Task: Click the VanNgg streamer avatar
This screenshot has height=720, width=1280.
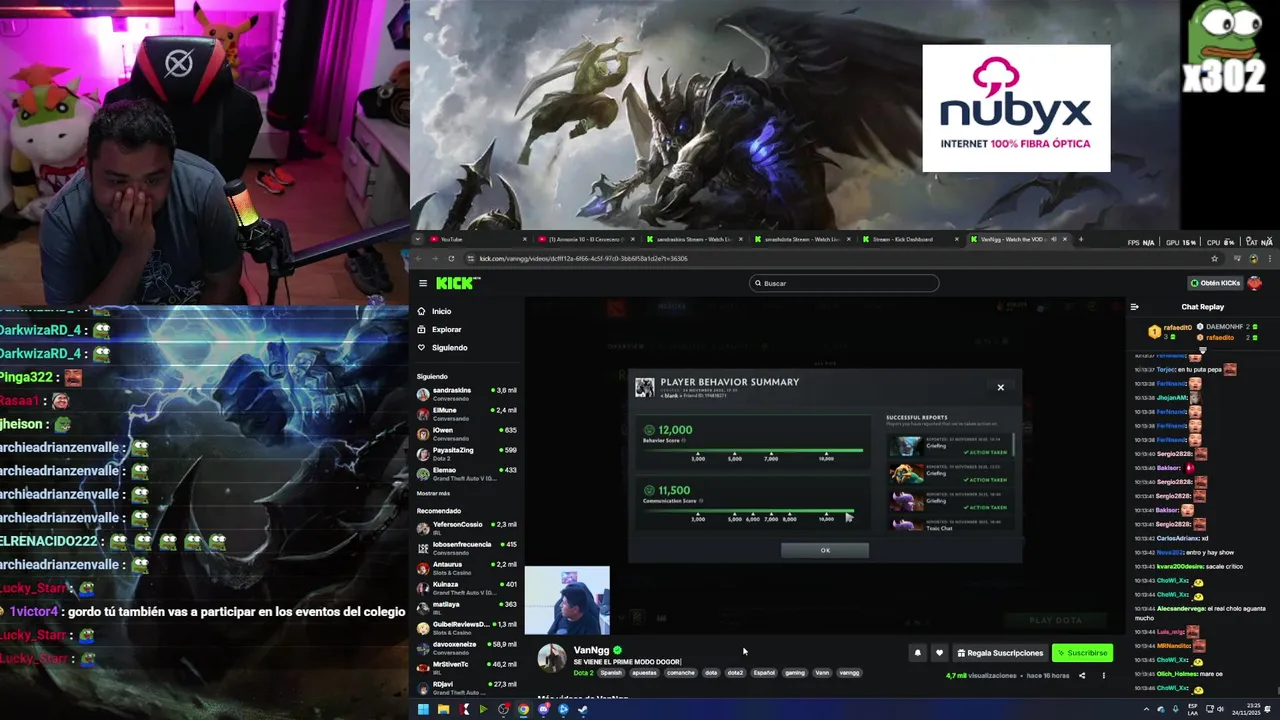Action: 552,658
